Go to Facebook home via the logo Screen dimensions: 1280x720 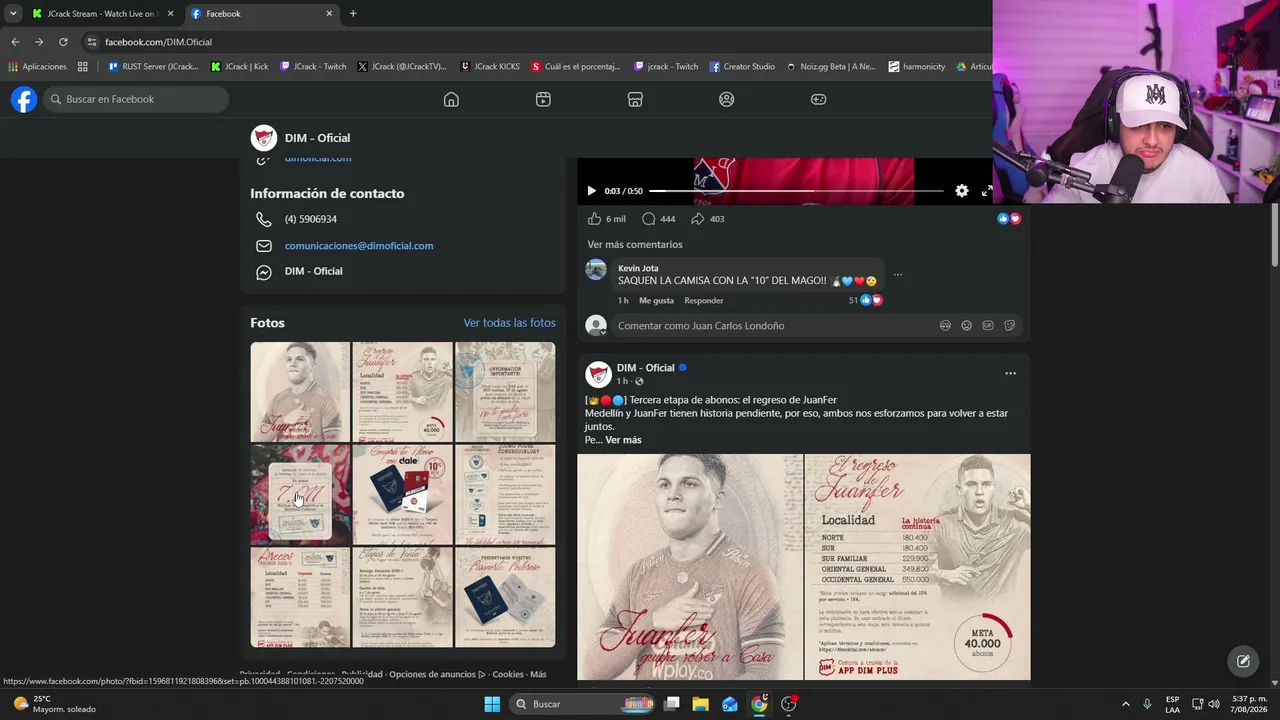click(24, 99)
